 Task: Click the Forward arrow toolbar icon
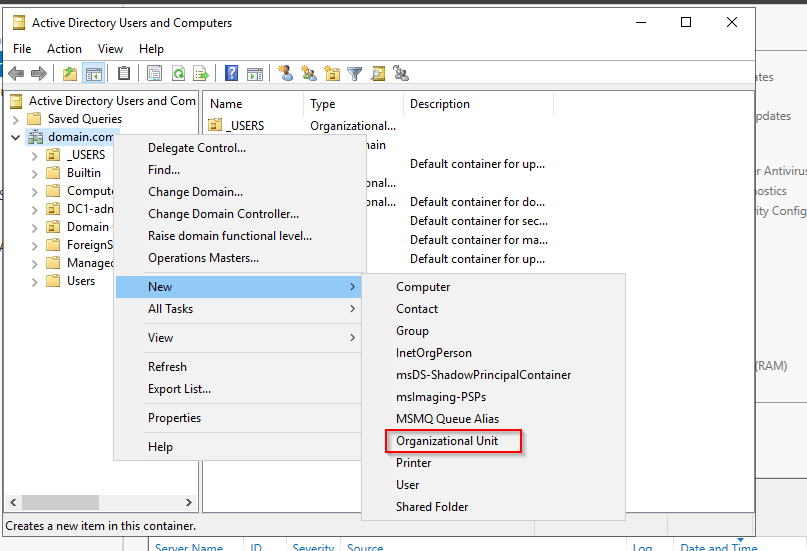(39, 74)
